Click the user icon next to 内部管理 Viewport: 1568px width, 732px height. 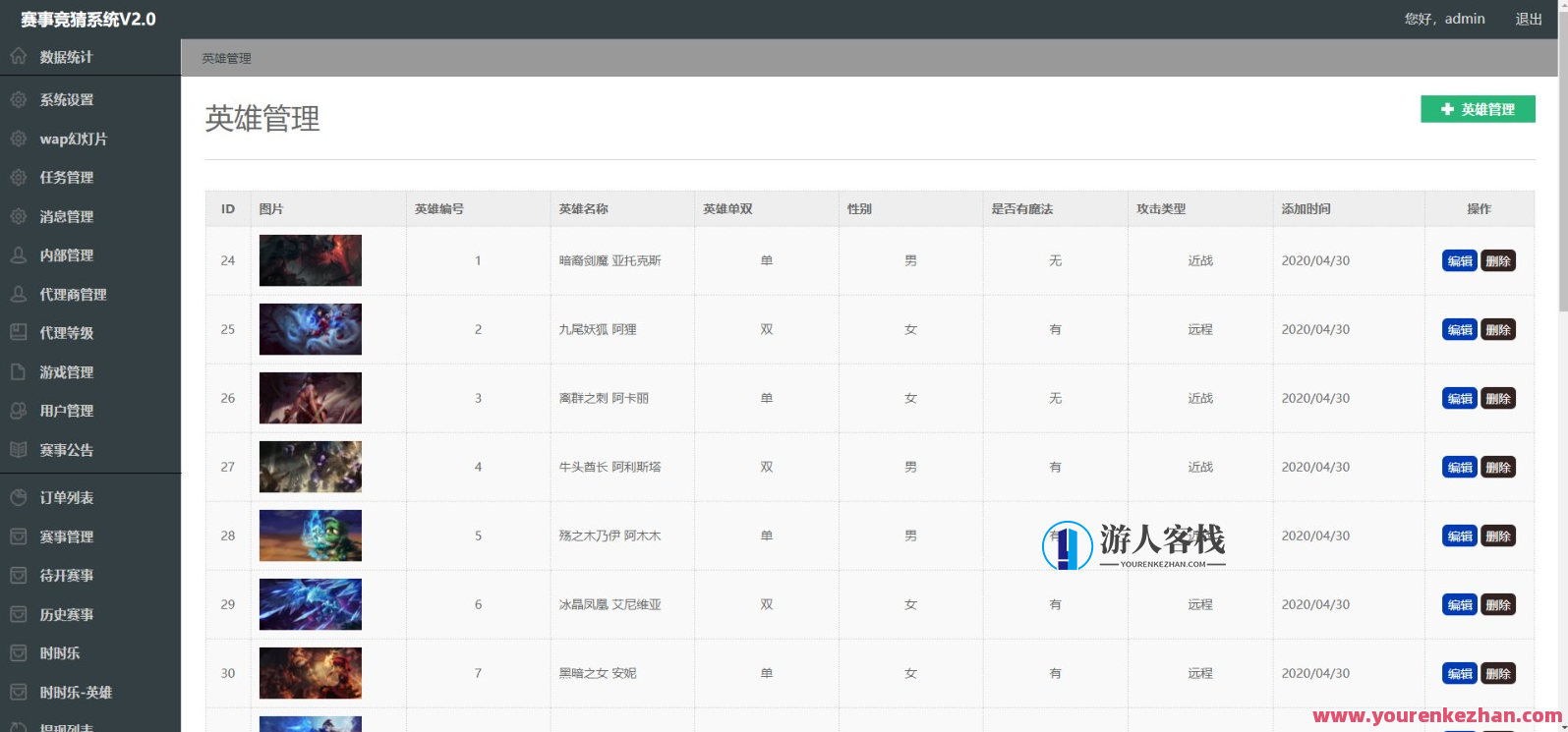[x=19, y=254]
